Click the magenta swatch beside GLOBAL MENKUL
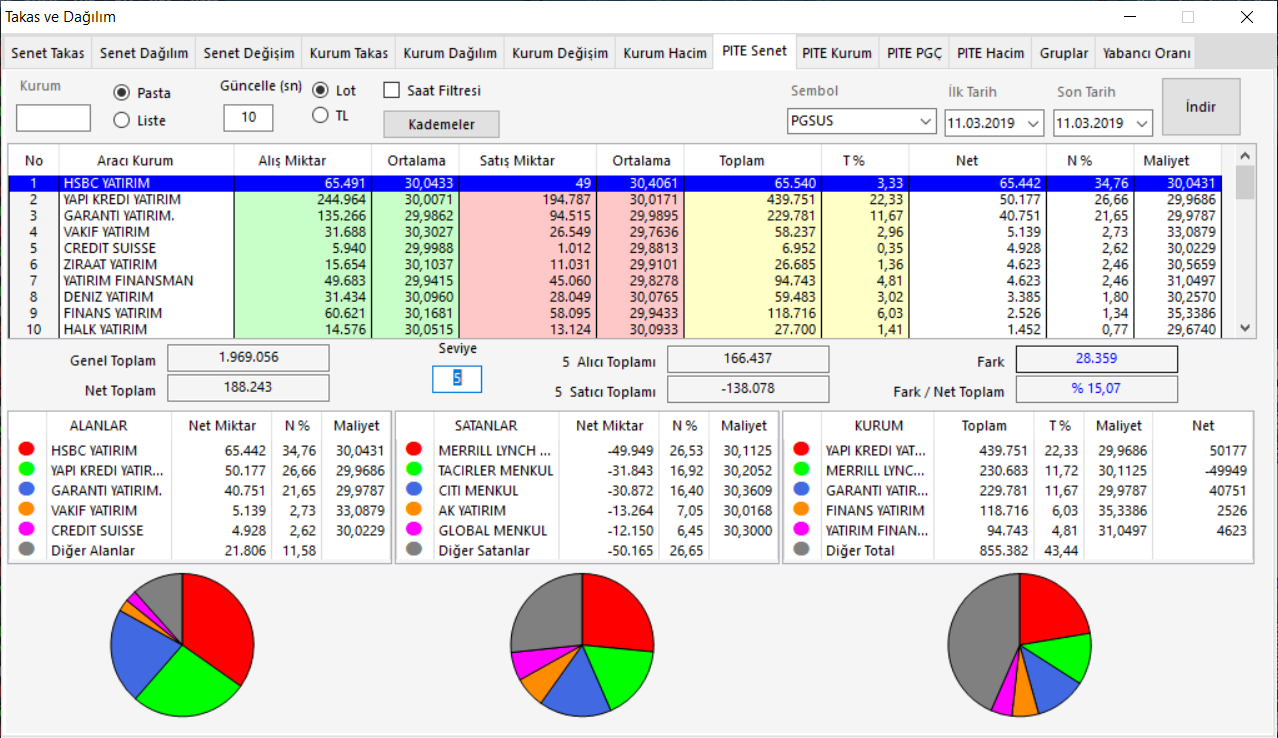Viewport: 1278px width, 738px height. 414,530
